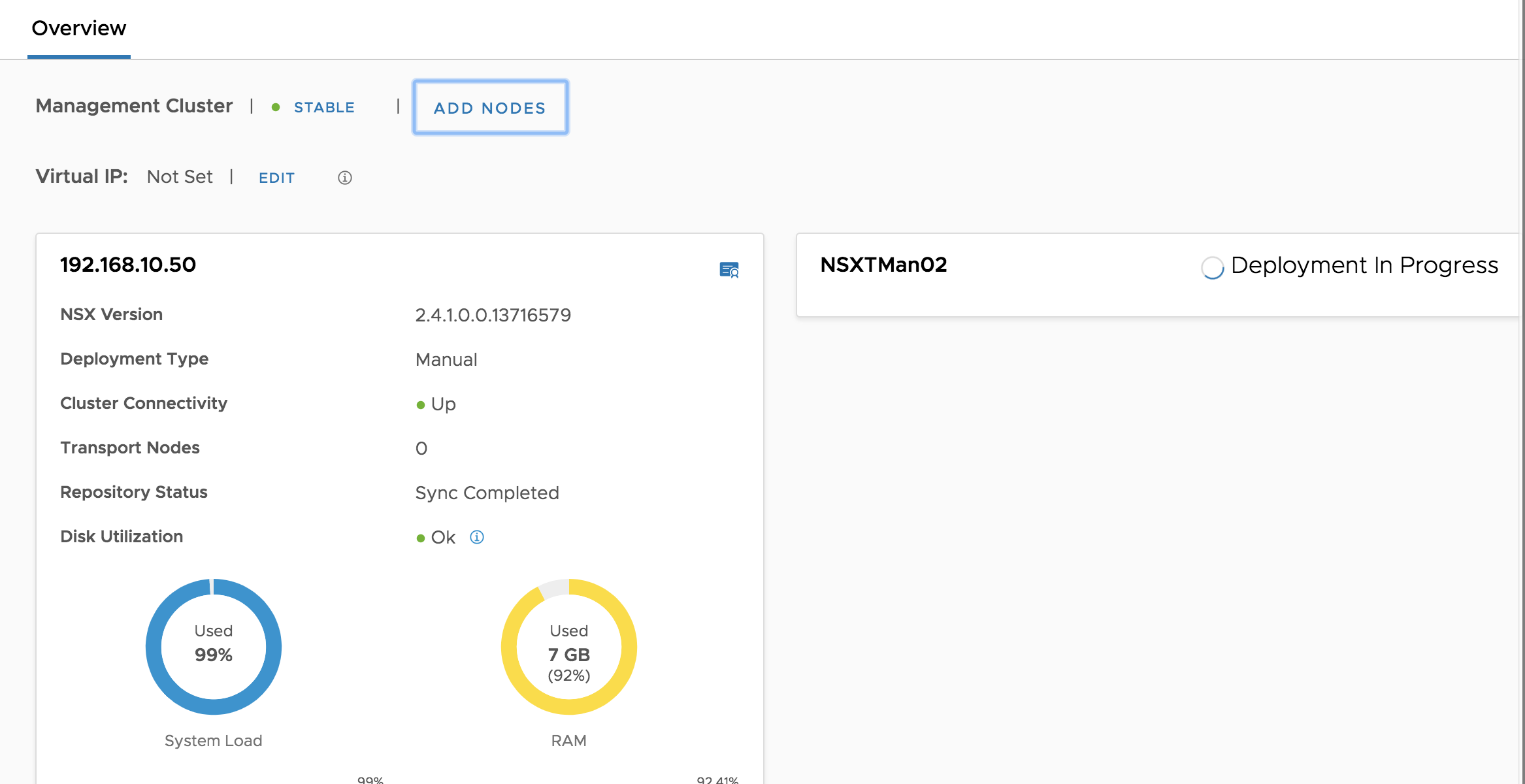The width and height of the screenshot is (1525, 784).
Task: Select the System Load donut chart
Action: 213,647
